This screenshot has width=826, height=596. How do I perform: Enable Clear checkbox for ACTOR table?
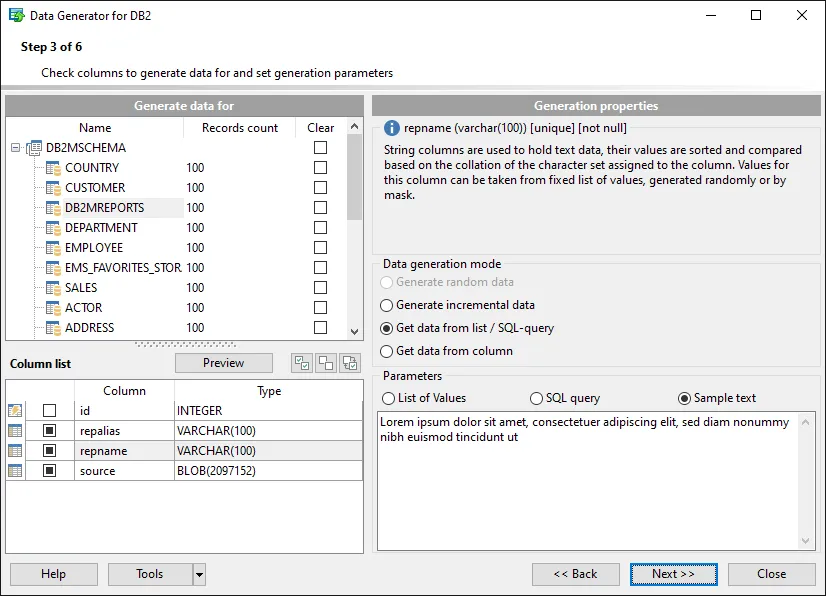320,308
